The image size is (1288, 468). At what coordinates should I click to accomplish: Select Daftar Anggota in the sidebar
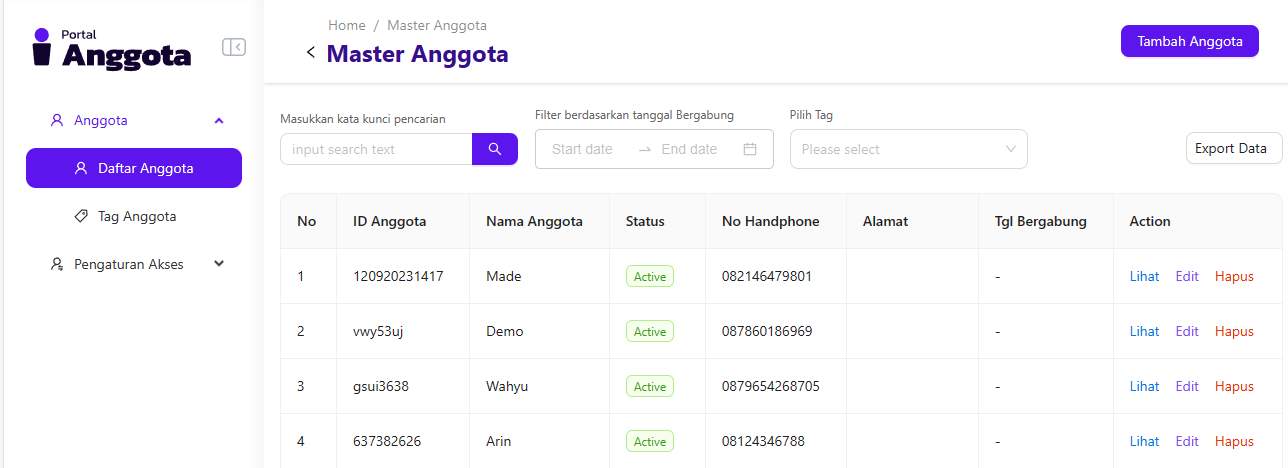[134, 168]
